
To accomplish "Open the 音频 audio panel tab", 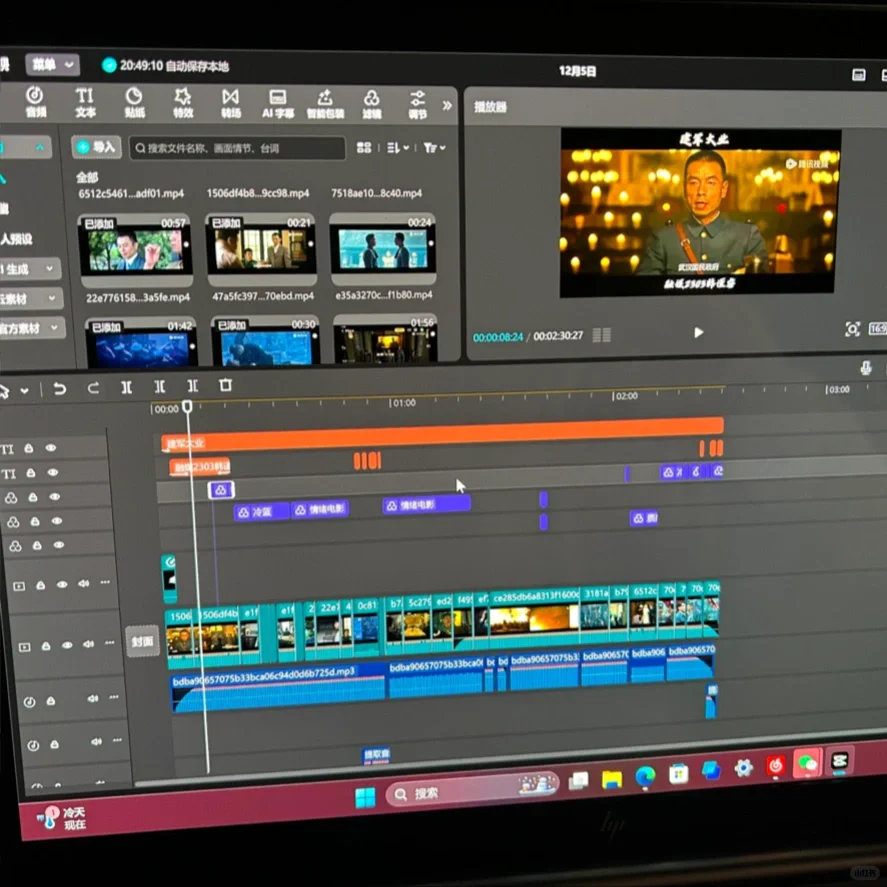I will point(35,102).
